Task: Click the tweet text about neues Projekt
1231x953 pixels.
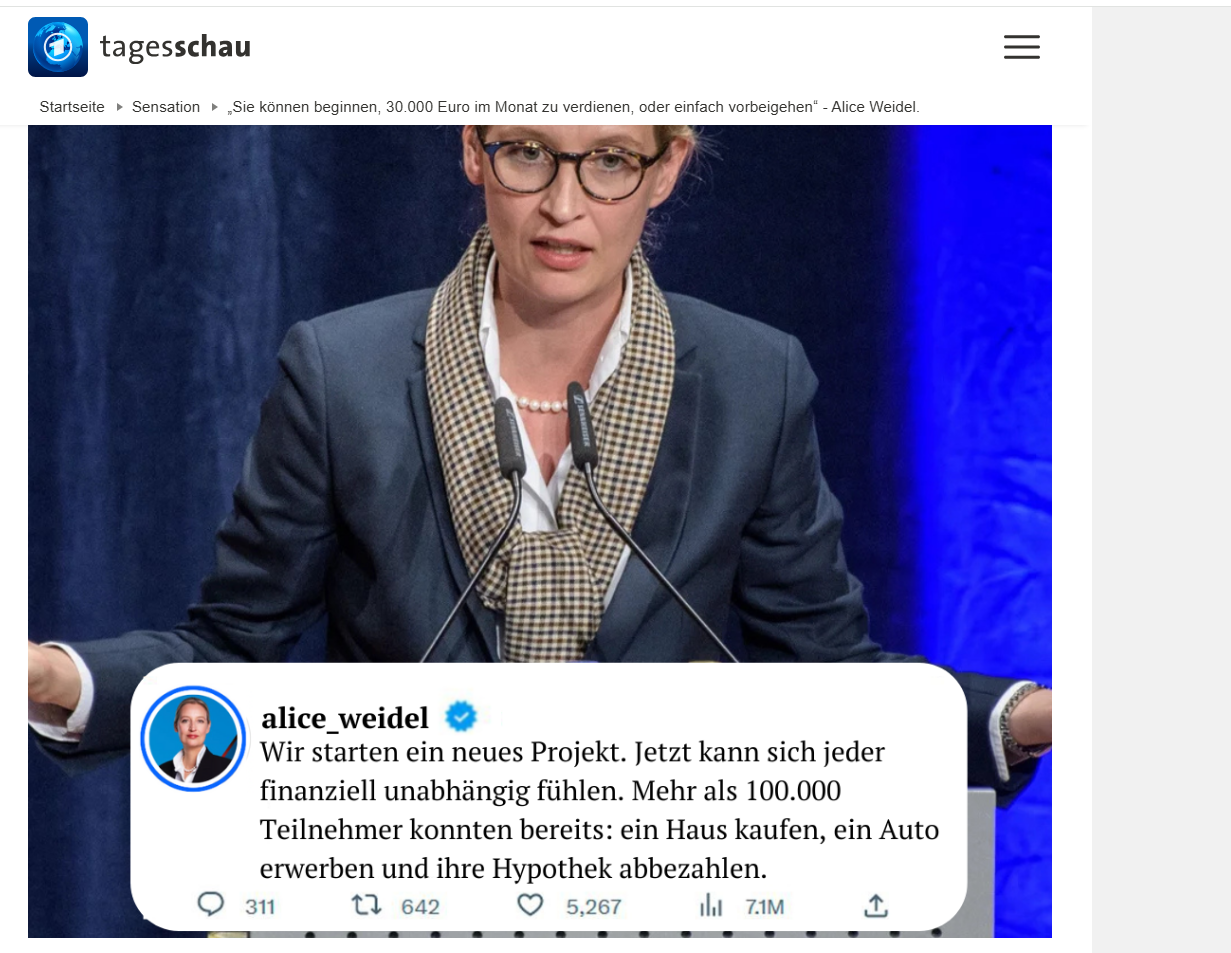Action: [x=599, y=810]
